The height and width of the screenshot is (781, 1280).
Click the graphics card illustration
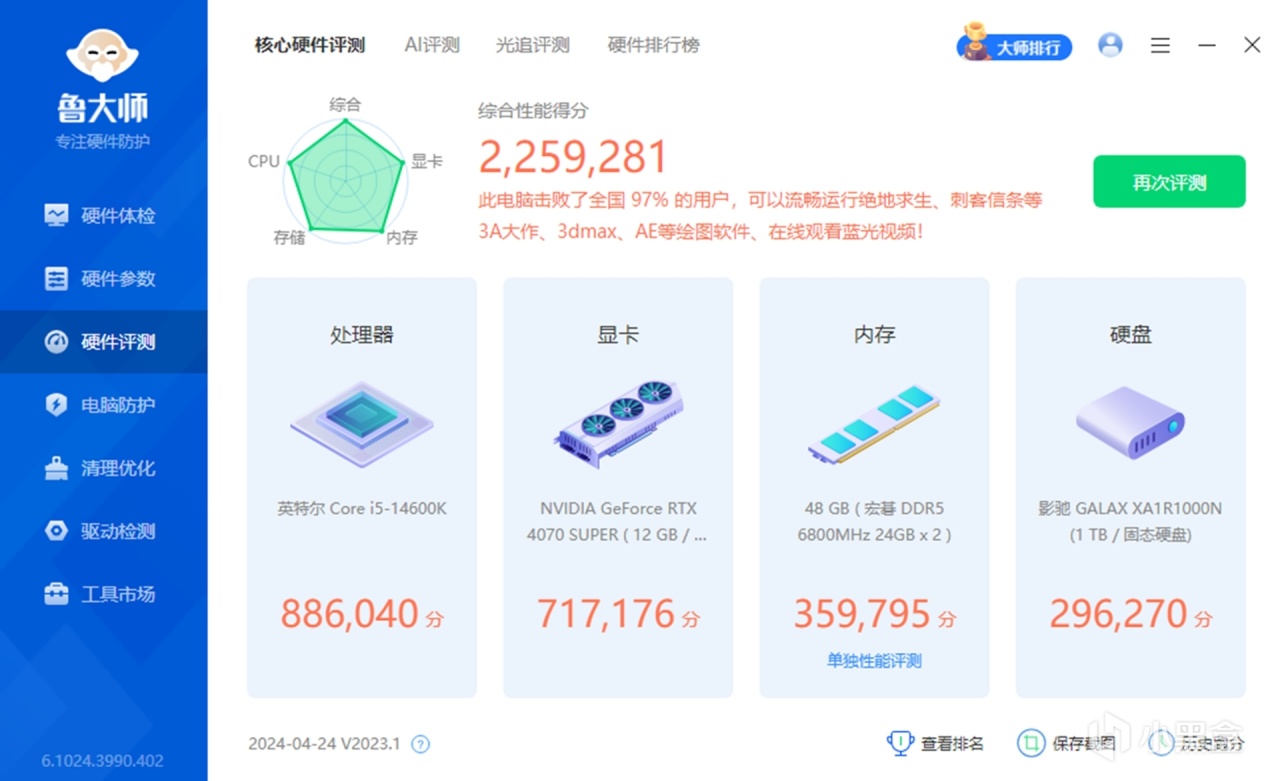tap(618, 423)
